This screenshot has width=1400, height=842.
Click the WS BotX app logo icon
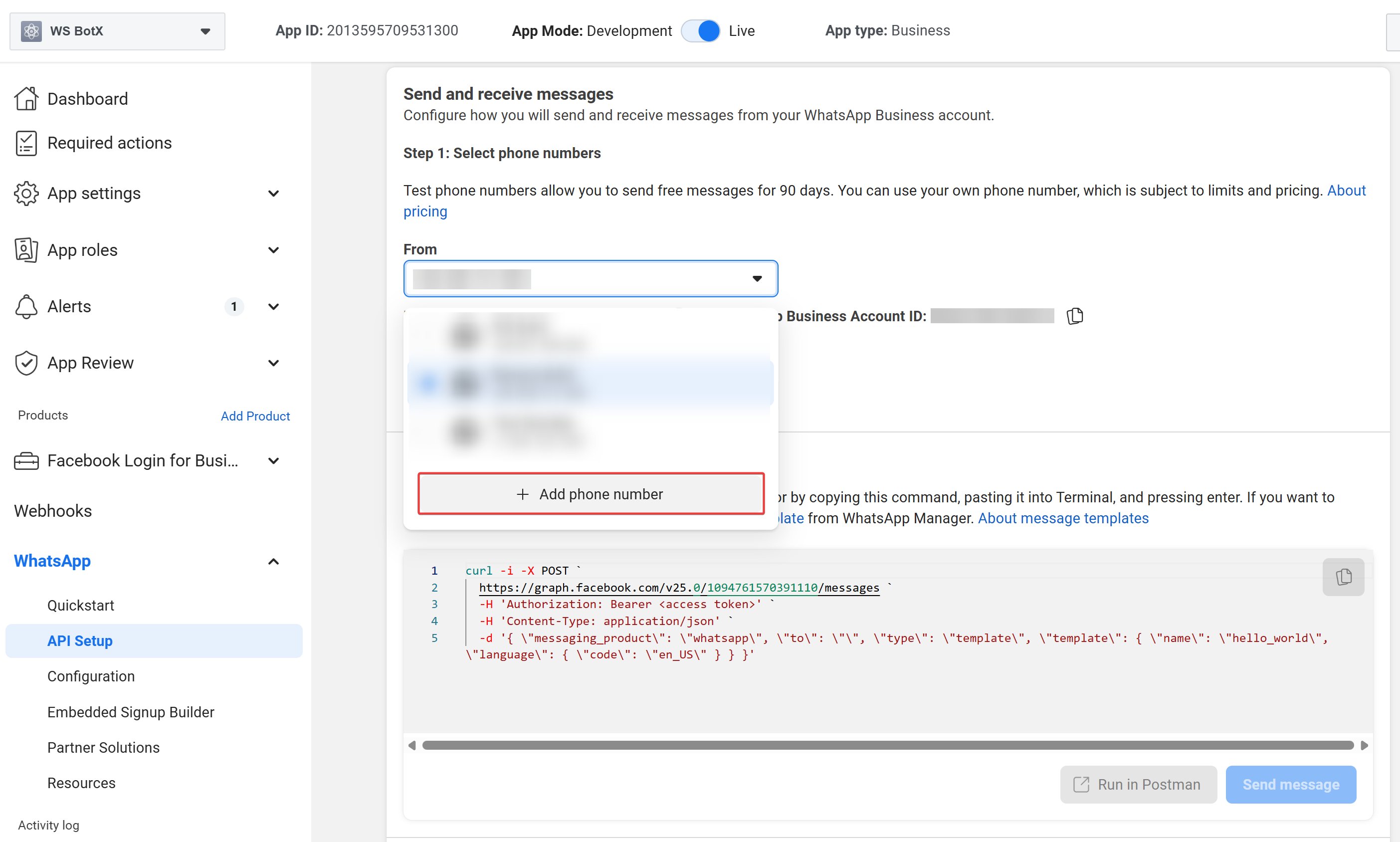pos(31,31)
